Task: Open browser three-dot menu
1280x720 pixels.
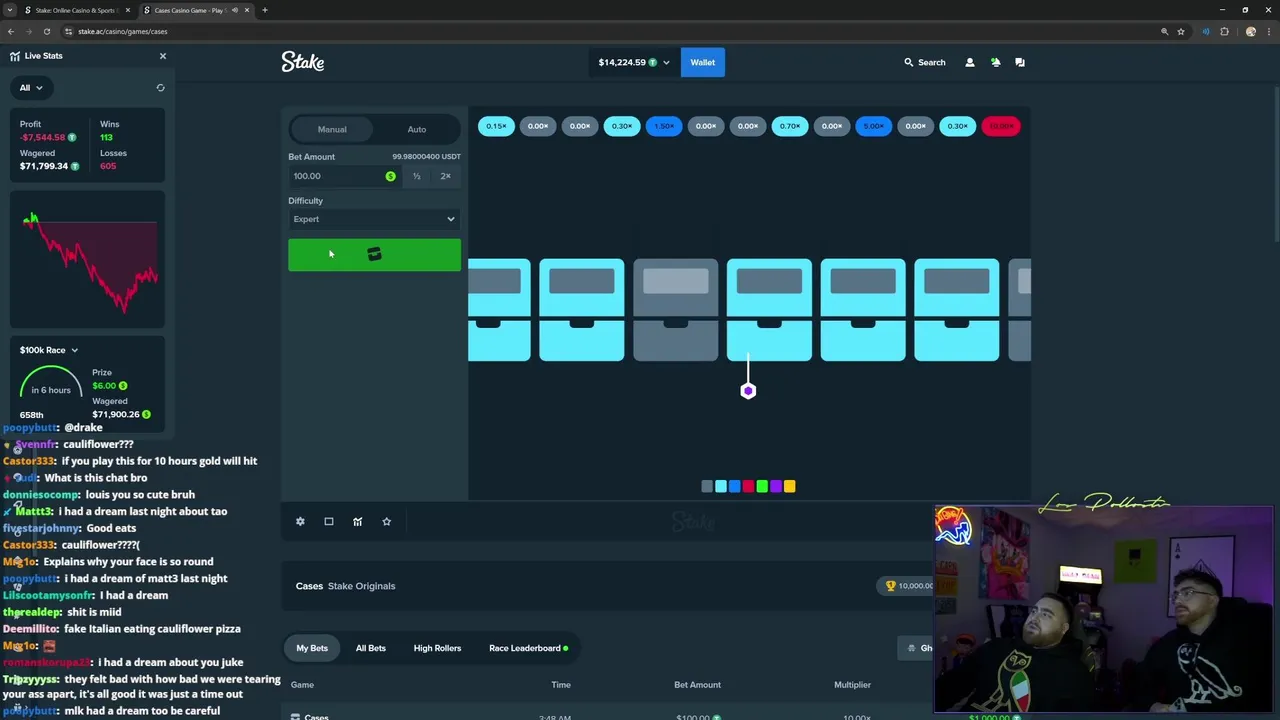Action: coord(1269,31)
